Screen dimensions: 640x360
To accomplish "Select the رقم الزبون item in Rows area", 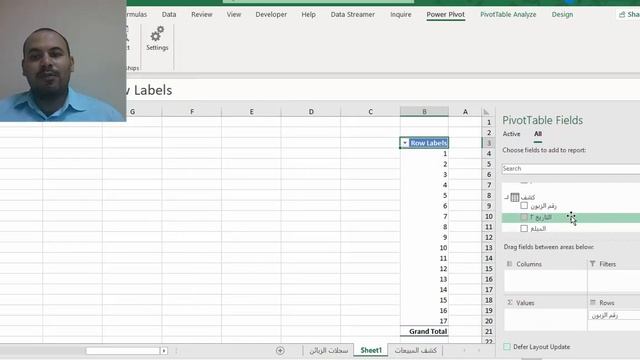I will coord(614,316).
